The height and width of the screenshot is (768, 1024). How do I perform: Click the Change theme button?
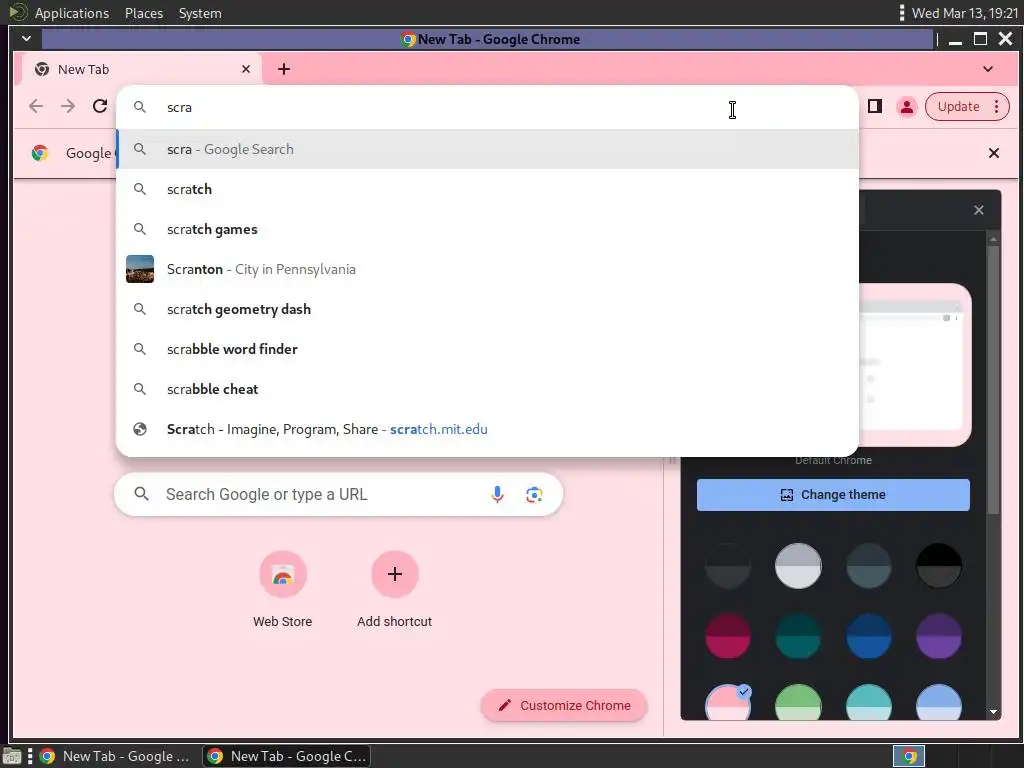point(833,494)
